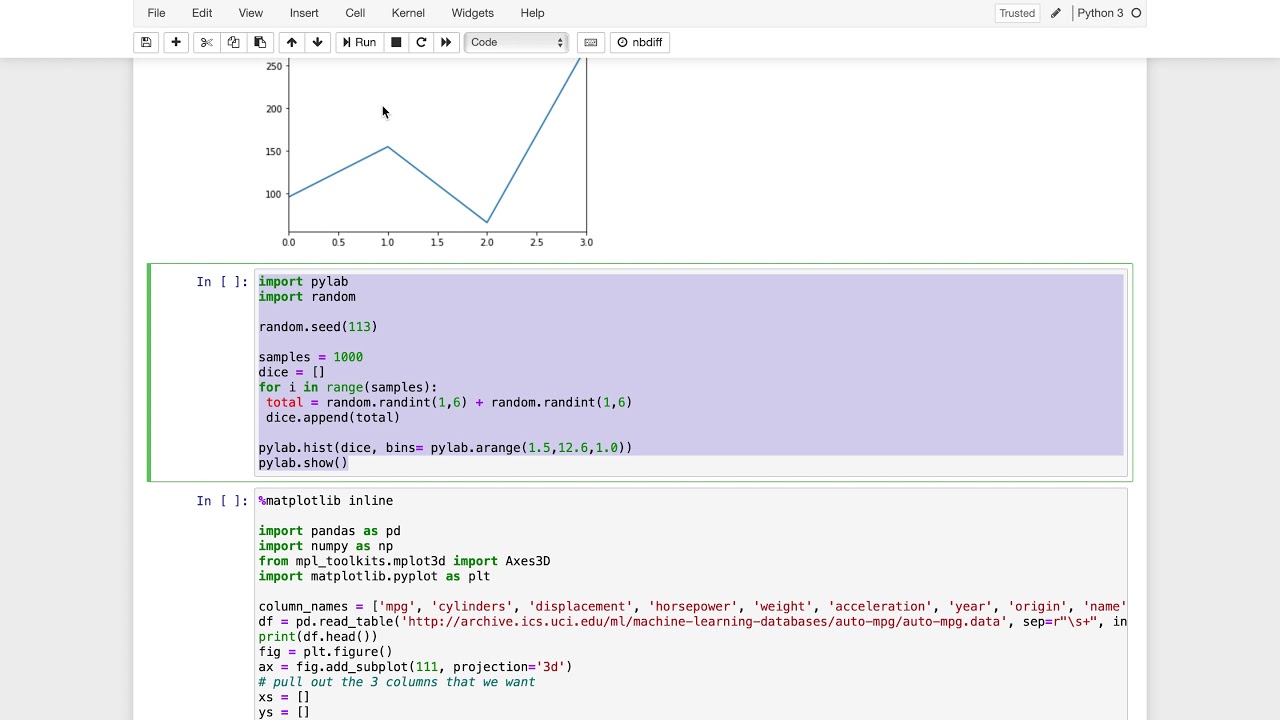Click the 'df = pd.read_table(' line
Viewport: 1280px width, 720px height.
[x=692, y=622]
